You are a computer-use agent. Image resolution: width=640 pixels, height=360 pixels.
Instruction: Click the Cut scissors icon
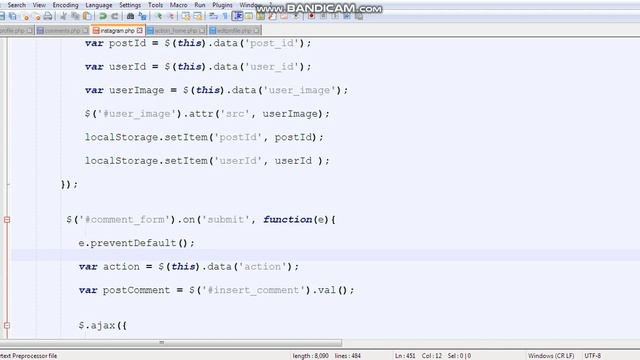tap(63, 16)
